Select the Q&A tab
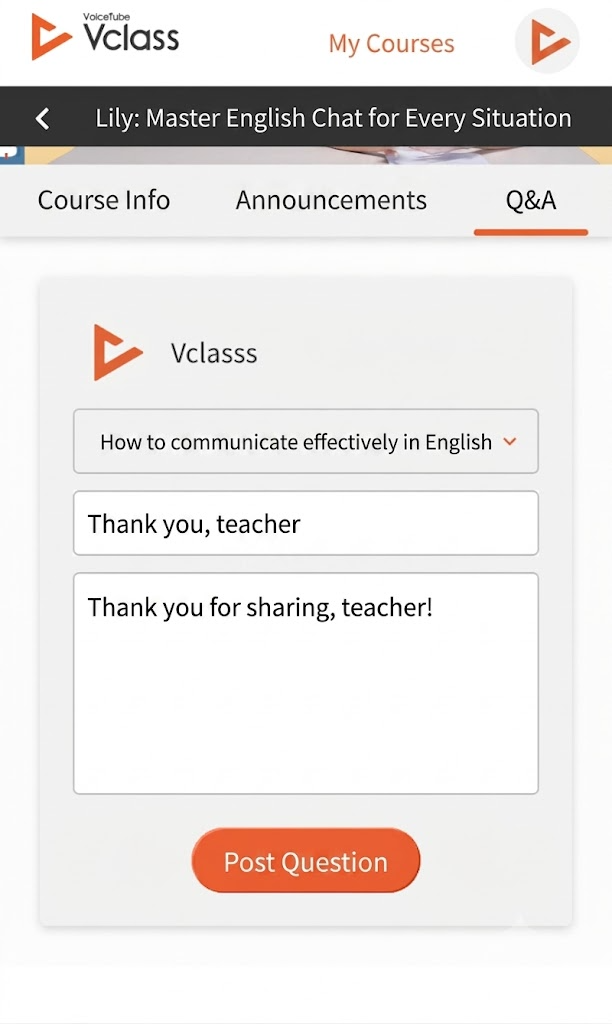Screen dimensions: 612x1024 point(530,200)
